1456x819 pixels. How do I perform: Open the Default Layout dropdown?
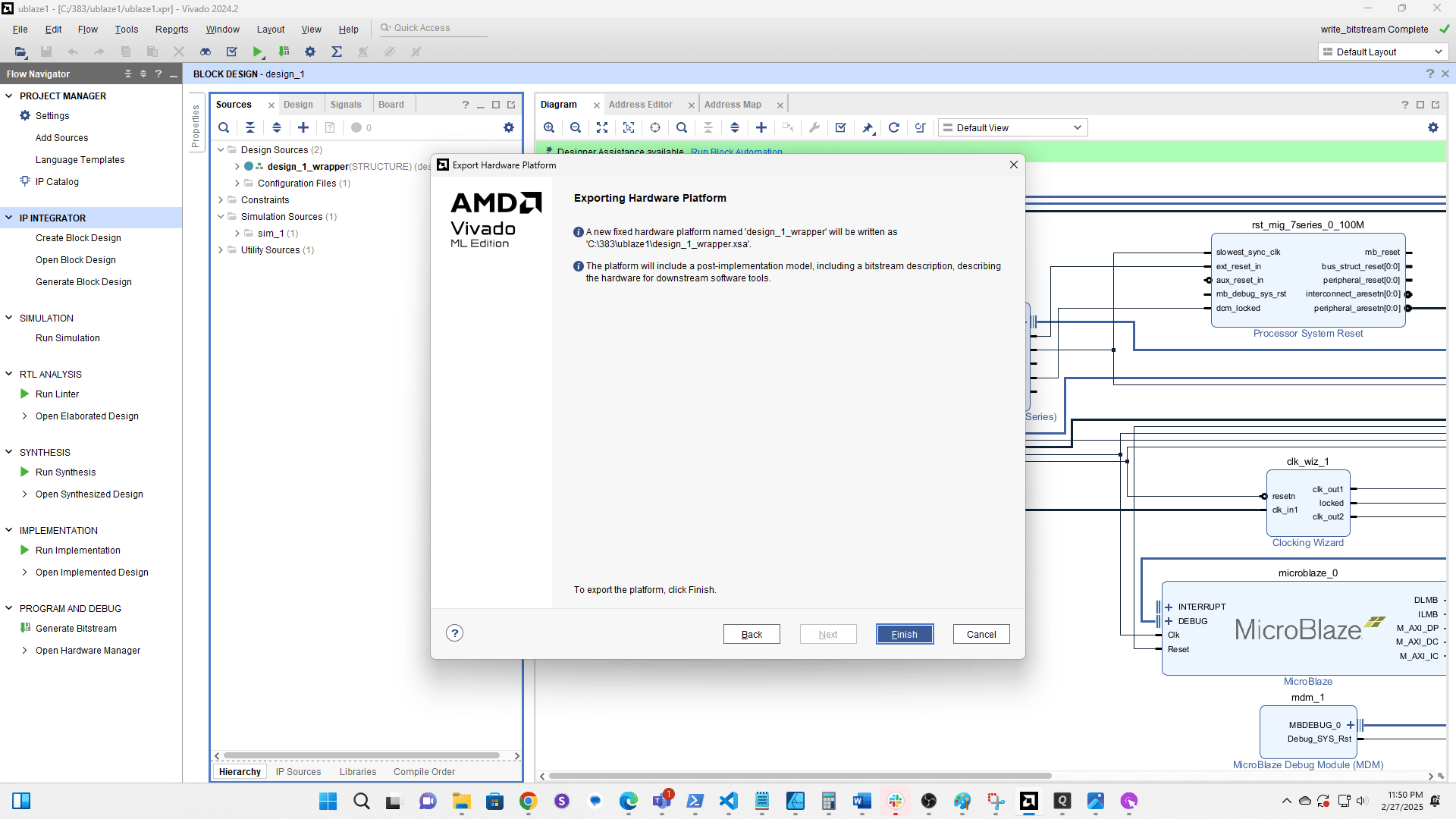pyautogui.click(x=1382, y=52)
